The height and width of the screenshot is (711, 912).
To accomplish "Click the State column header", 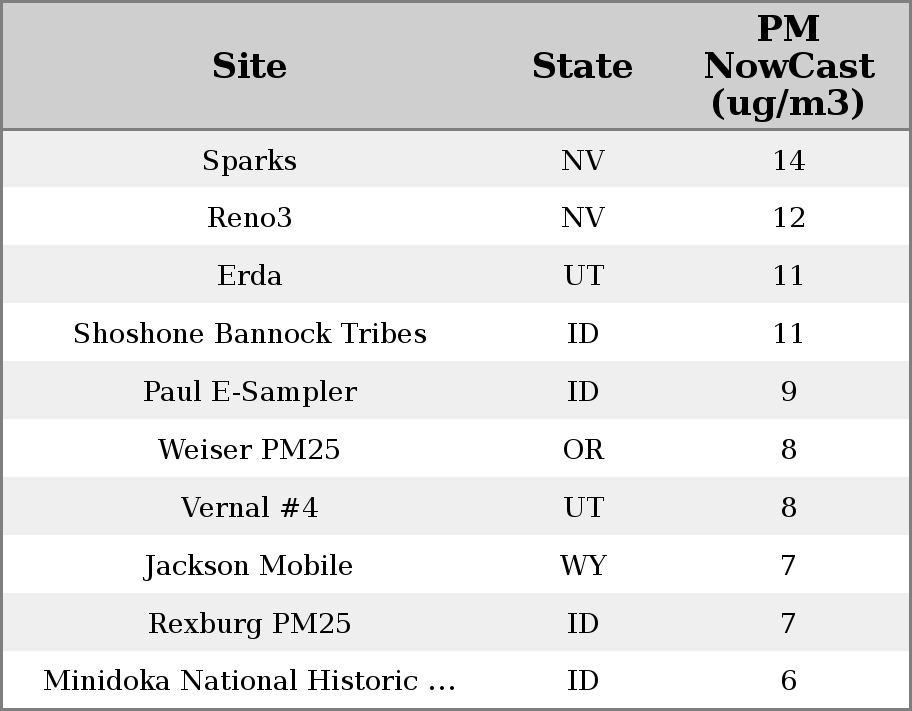I will [x=582, y=66].
